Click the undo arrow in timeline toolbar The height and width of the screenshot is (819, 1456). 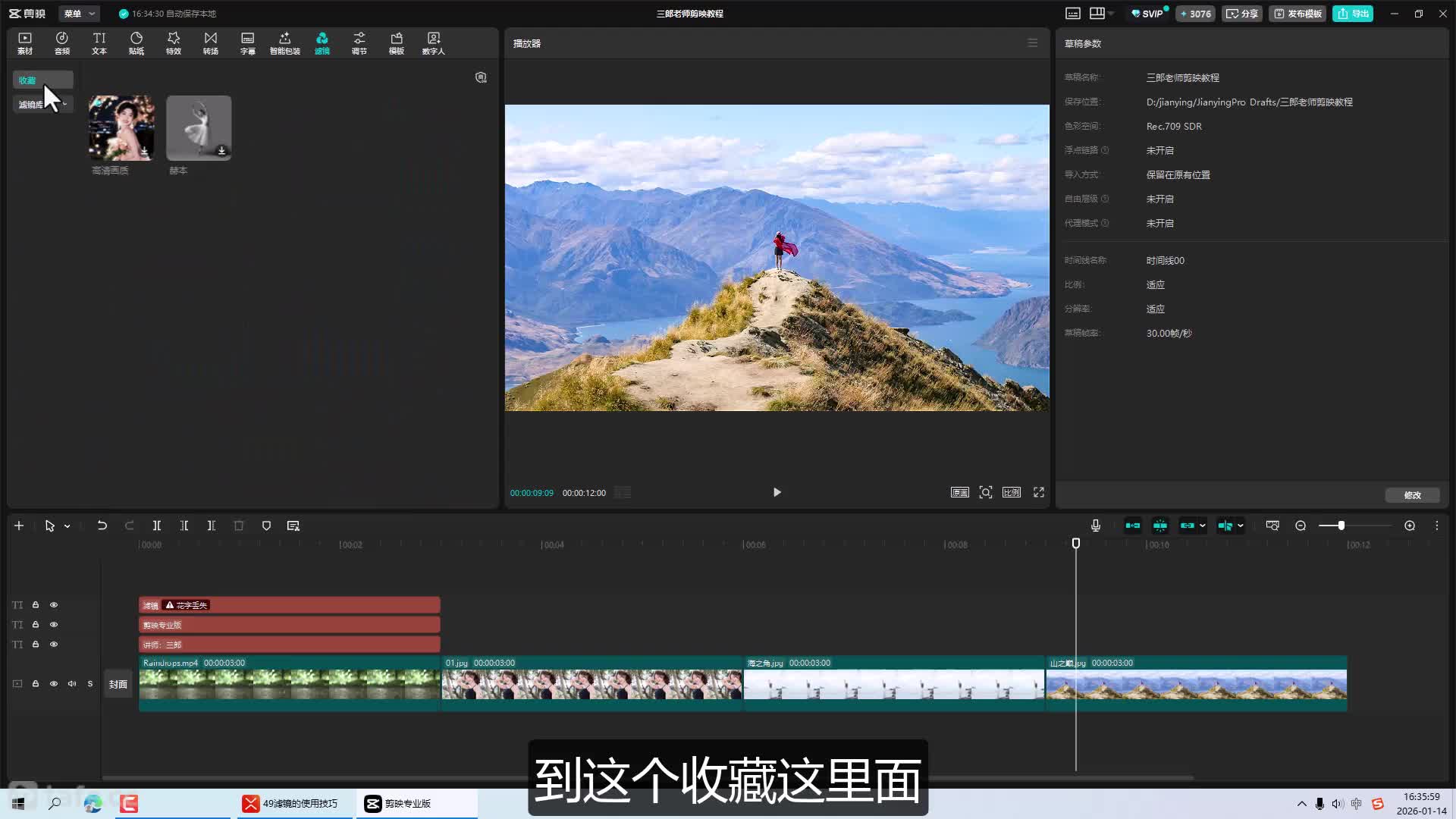pos(102,526)
